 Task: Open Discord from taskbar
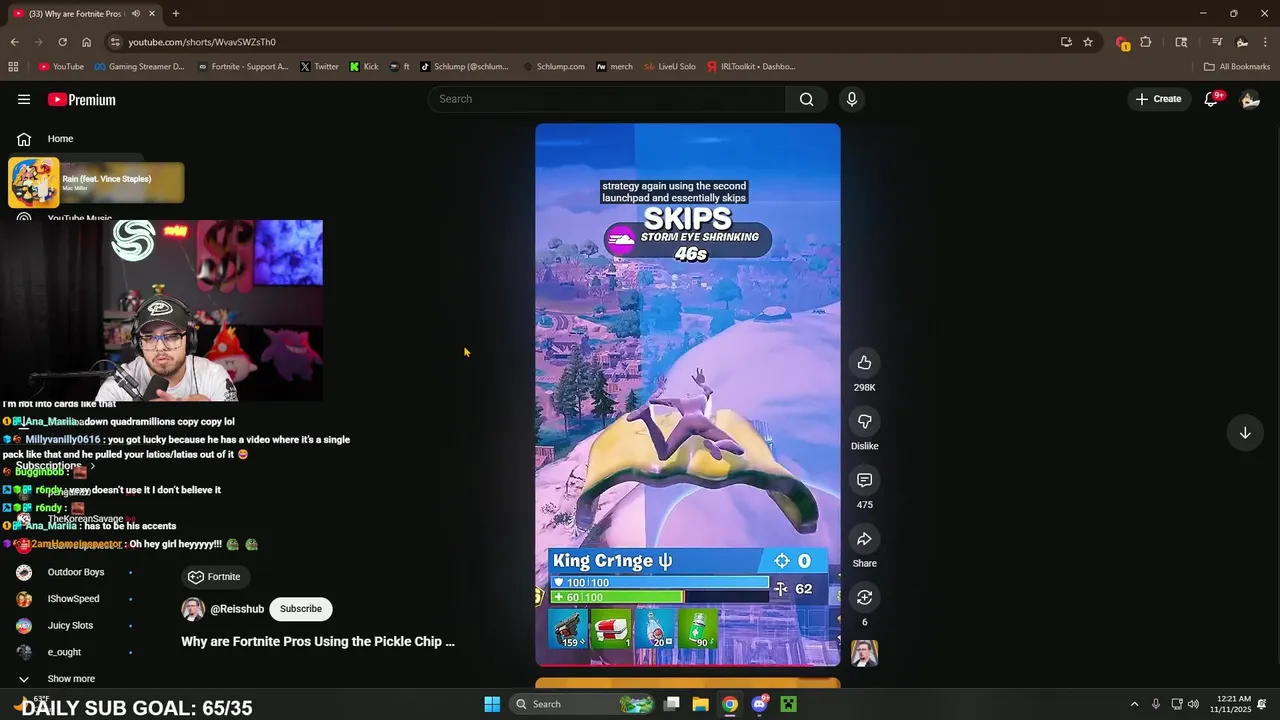(x=759, y=704)
